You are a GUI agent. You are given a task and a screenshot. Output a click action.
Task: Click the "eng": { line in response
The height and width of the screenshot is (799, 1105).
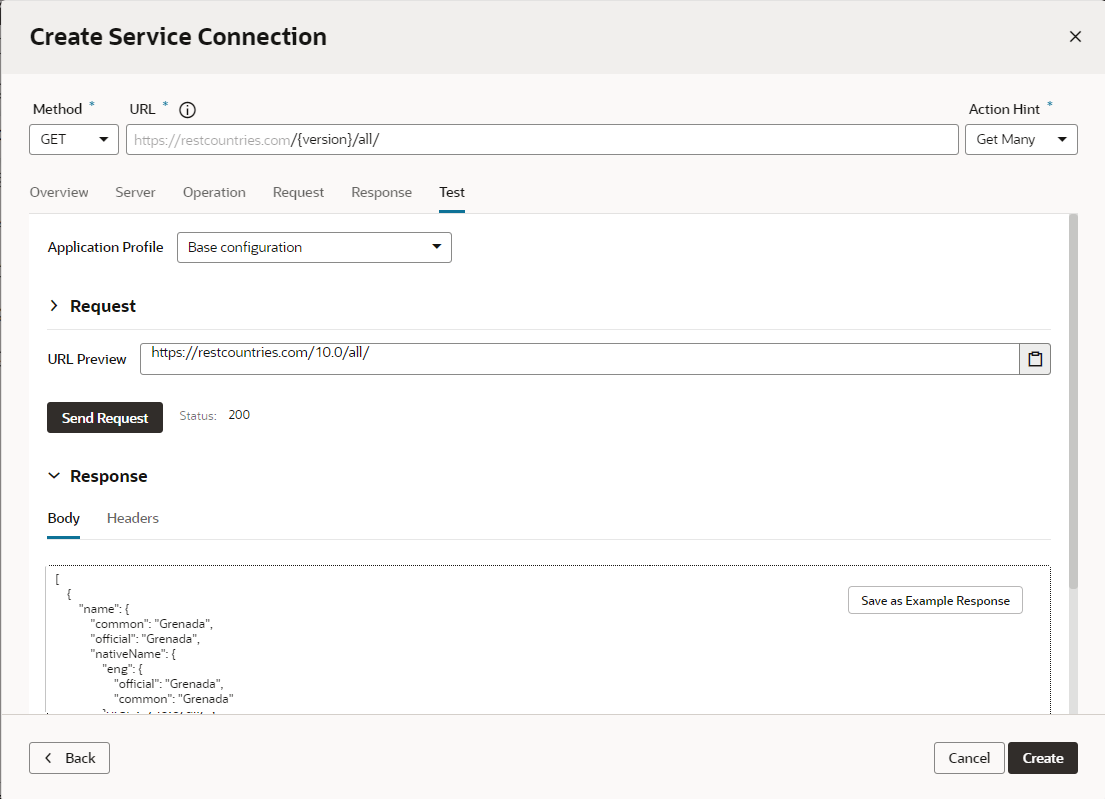click(122, 669)
